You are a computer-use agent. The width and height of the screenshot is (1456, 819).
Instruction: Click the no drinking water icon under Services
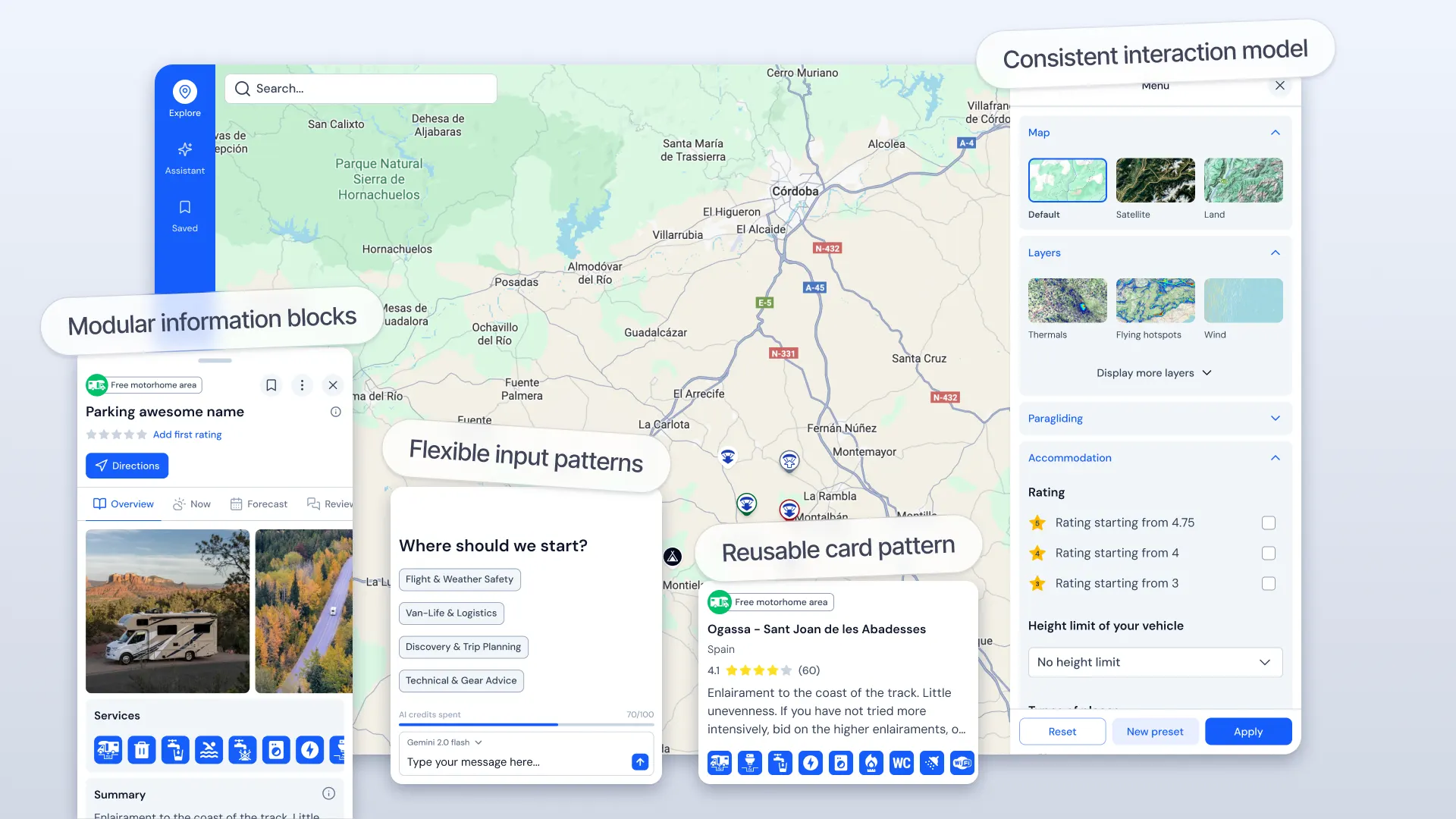[x=243, y=750]
